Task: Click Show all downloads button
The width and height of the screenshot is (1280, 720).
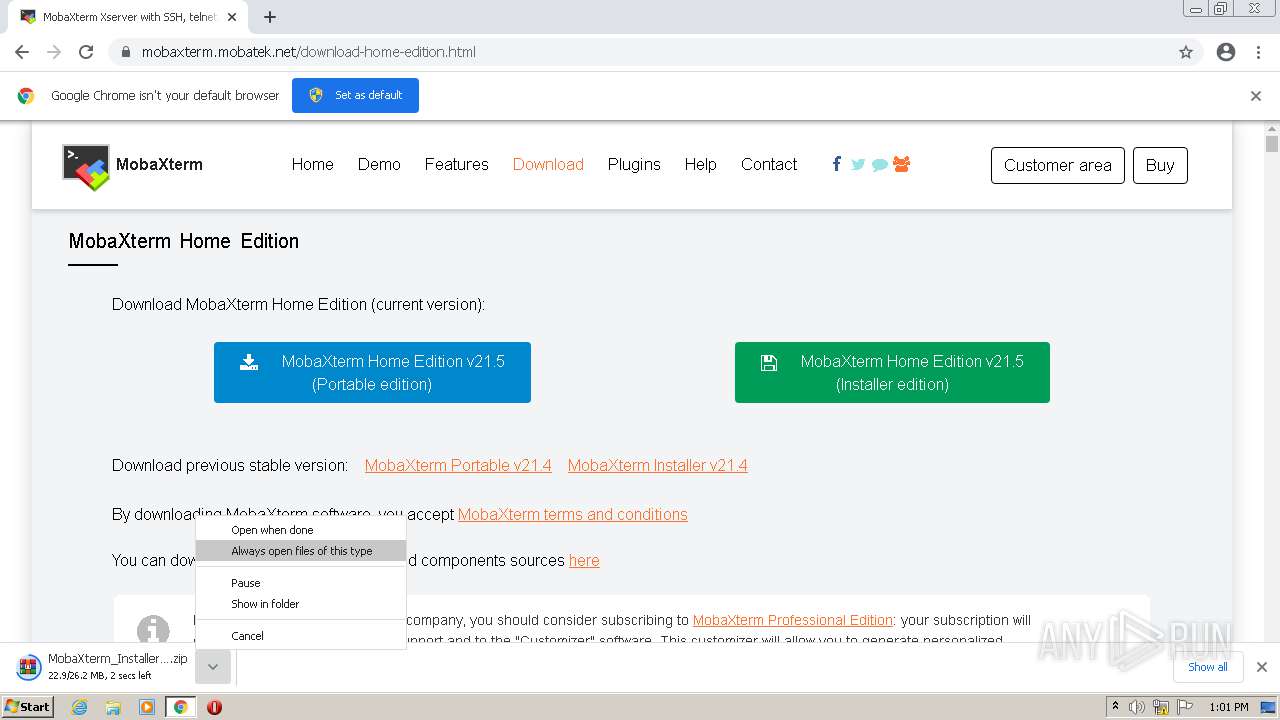Action: click(x=1208, y=667)
